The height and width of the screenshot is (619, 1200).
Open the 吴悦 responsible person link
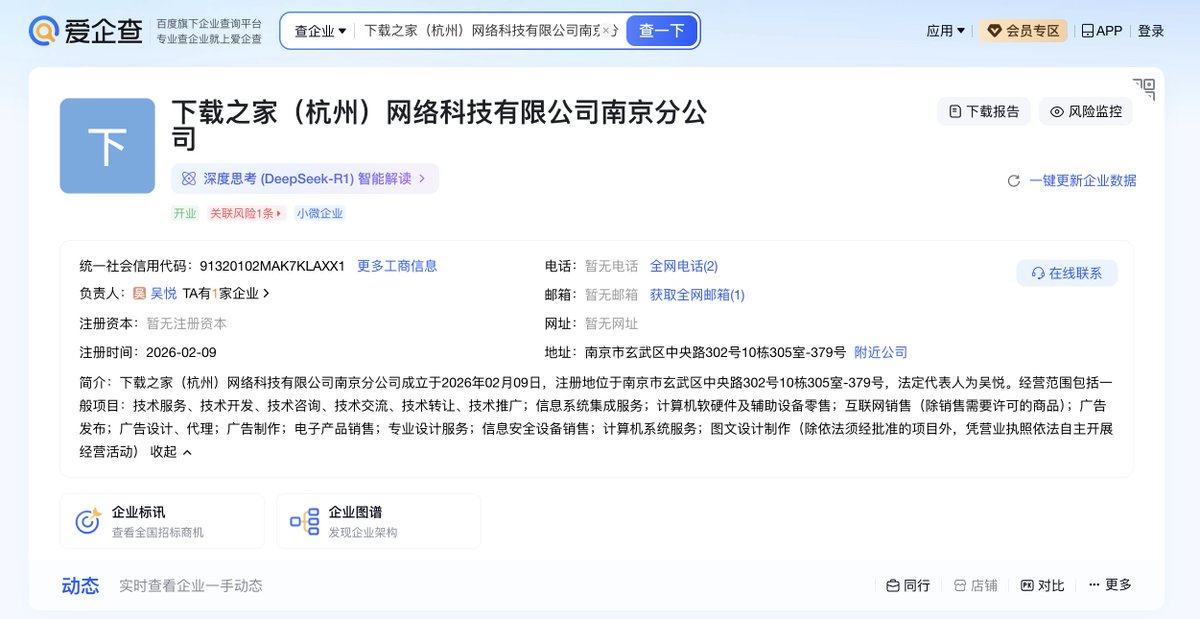pyautogui.click(x=163, y=294)
